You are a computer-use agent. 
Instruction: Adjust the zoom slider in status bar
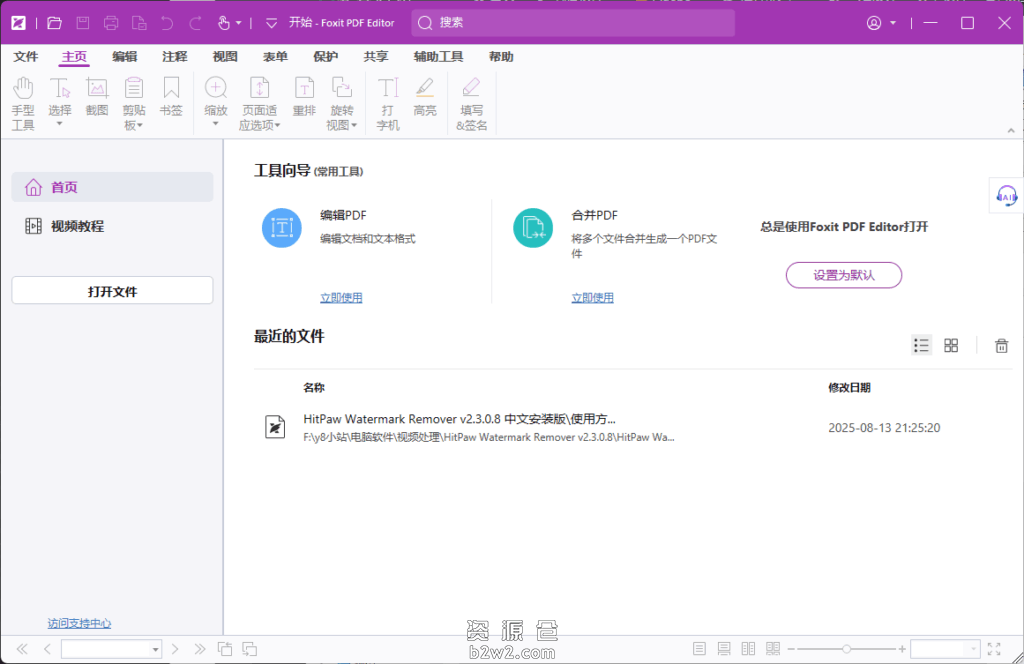(x=845, y=648)
